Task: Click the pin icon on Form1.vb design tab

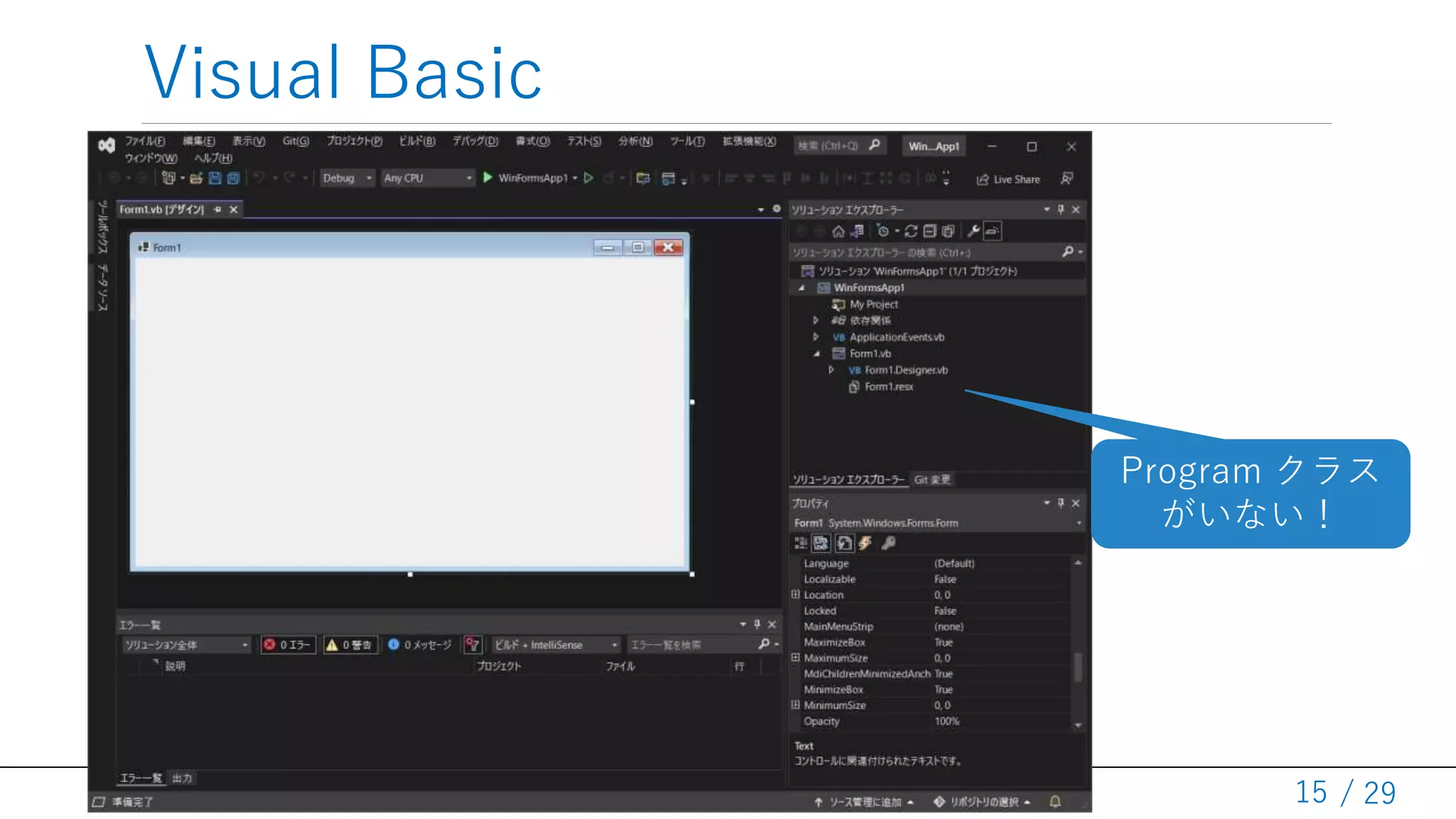Action: (218, 209)
